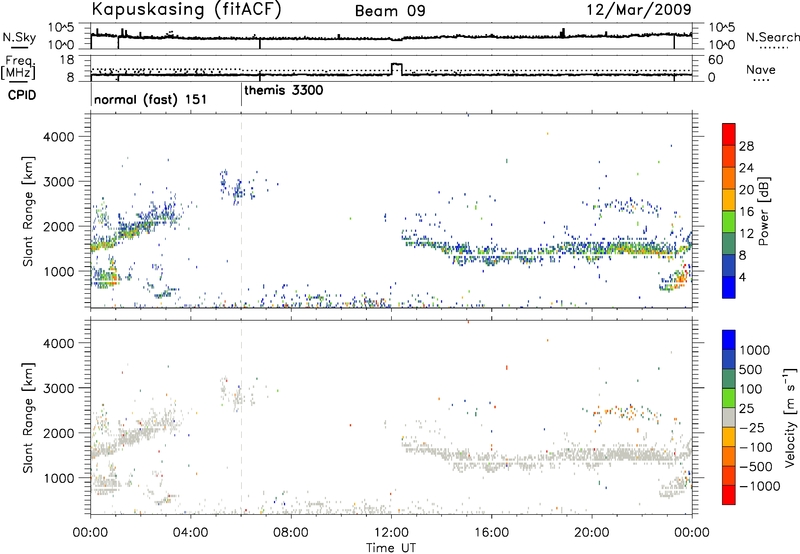Click the CPID row label
The image size is (800, 554).
[x=22, y=95]
